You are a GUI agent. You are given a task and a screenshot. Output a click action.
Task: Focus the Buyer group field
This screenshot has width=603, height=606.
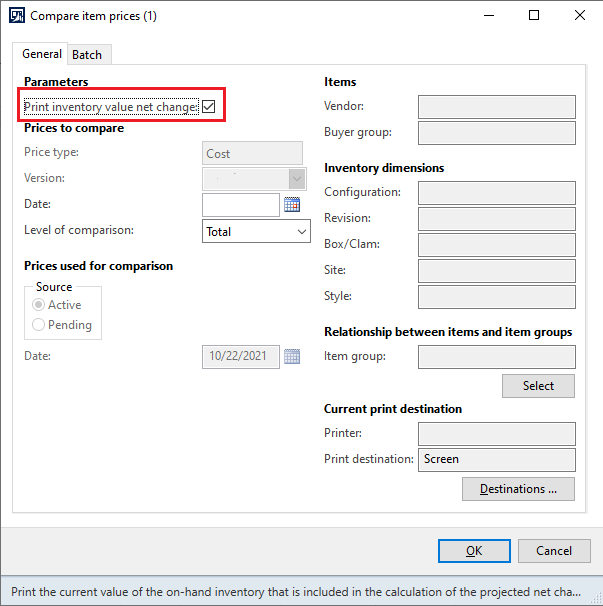pos(496,133)
